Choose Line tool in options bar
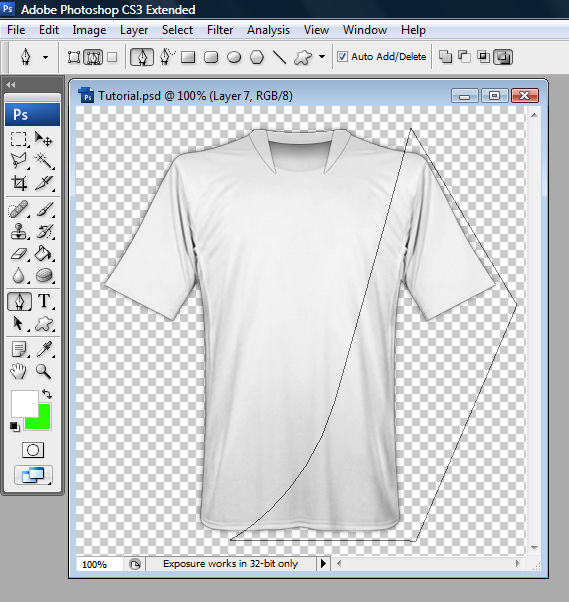The height and width of the screenshot is (602, 569). [280, 58]
